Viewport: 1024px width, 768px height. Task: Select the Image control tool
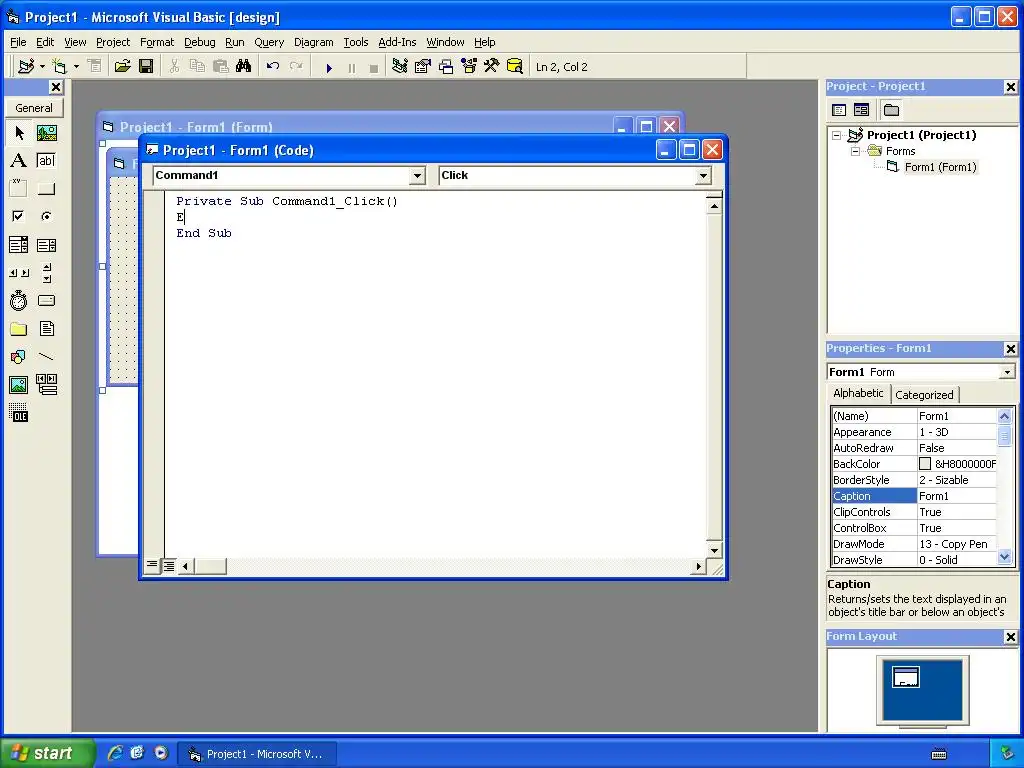[x=19, y=385]
